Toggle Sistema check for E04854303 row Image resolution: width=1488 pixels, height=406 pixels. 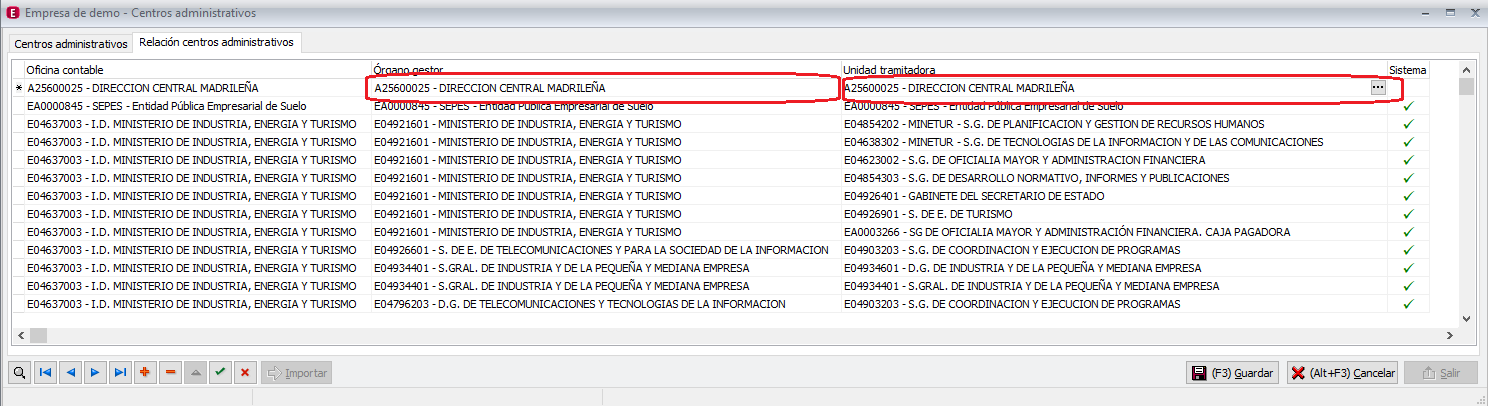point(1408,178)
